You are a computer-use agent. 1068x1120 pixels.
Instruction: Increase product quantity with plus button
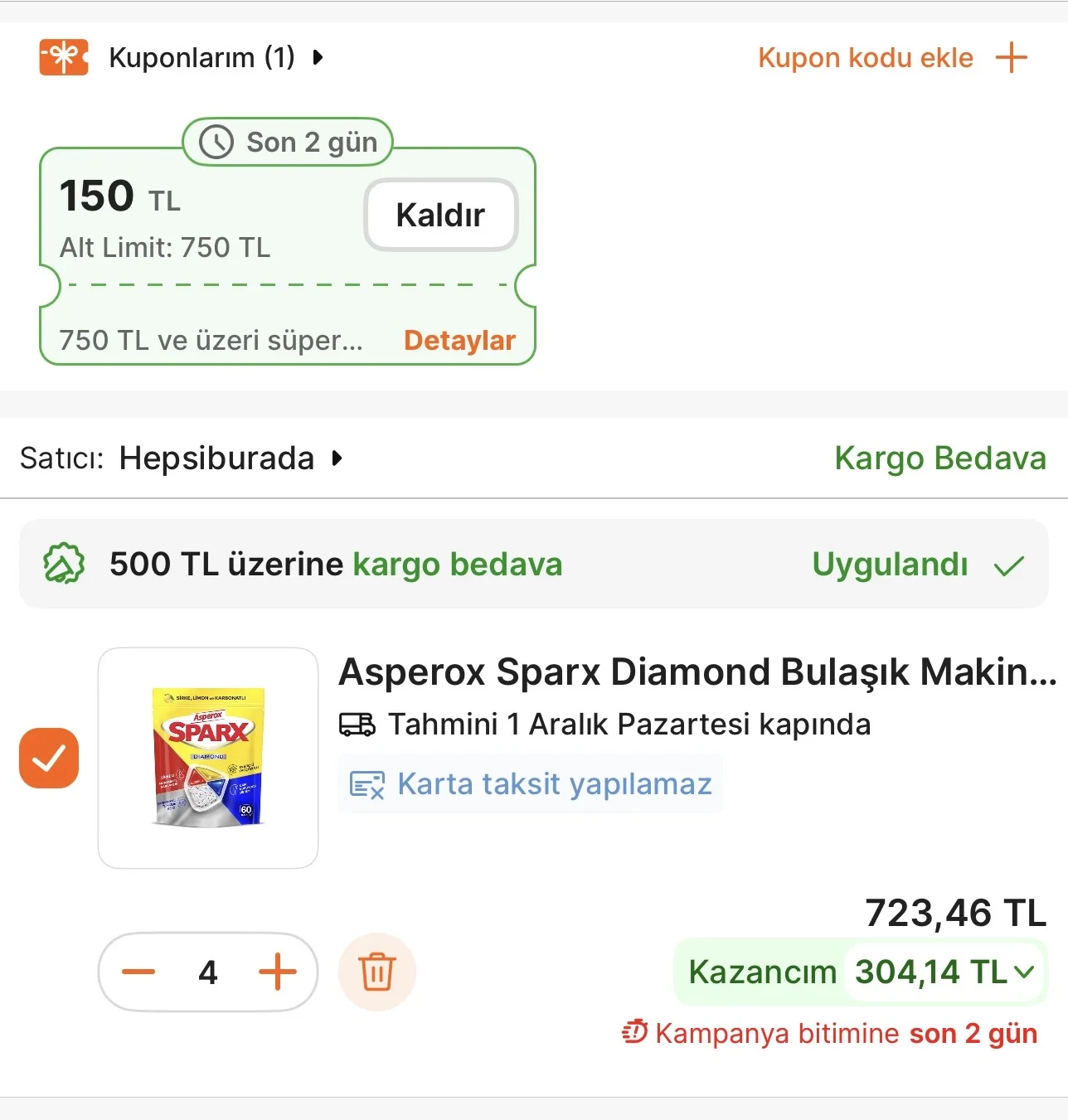pyautogui.click(x=278, y=972)
